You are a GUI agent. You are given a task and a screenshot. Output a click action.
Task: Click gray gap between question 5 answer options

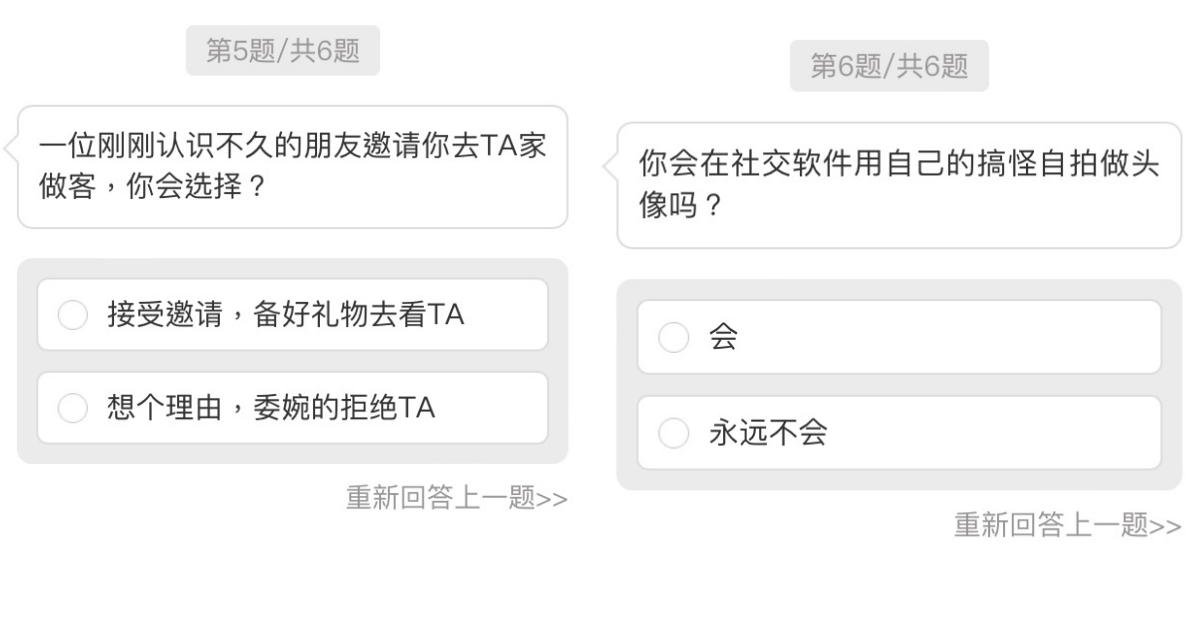[x=292, y=361]
